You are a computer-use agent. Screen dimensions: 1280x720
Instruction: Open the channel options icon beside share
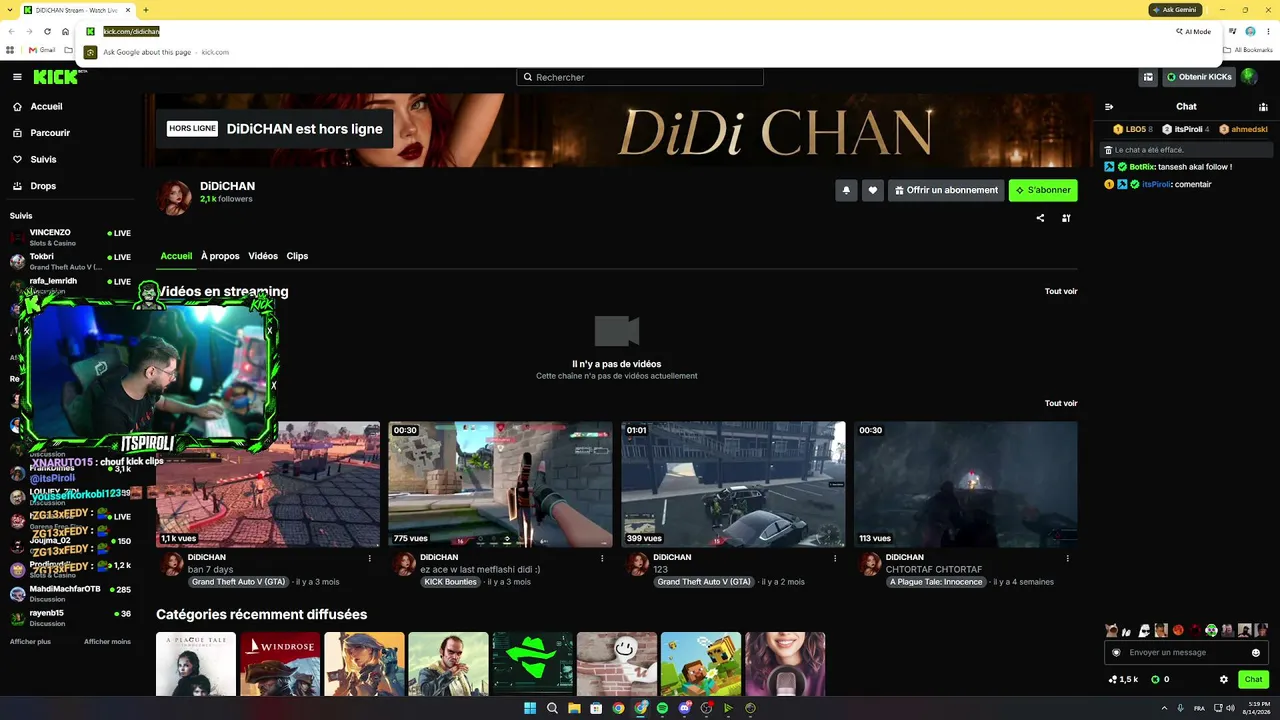click(1066, 218)
